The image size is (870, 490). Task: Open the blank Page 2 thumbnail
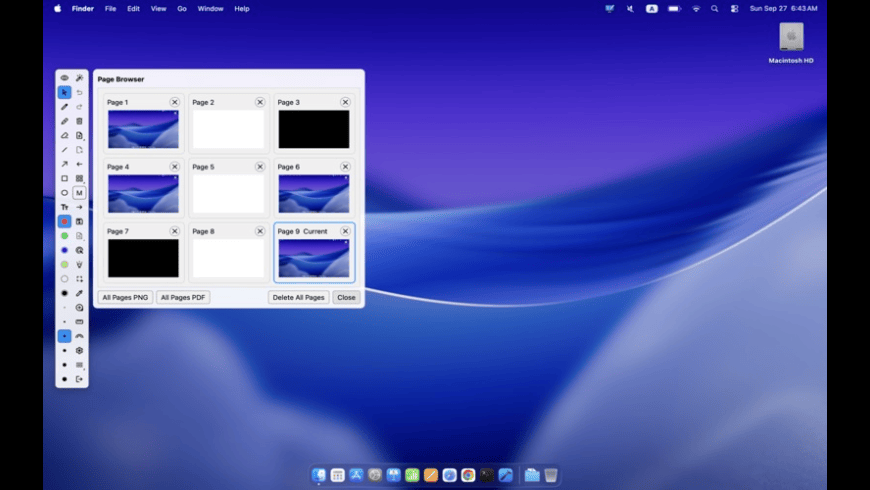point(229,129)
